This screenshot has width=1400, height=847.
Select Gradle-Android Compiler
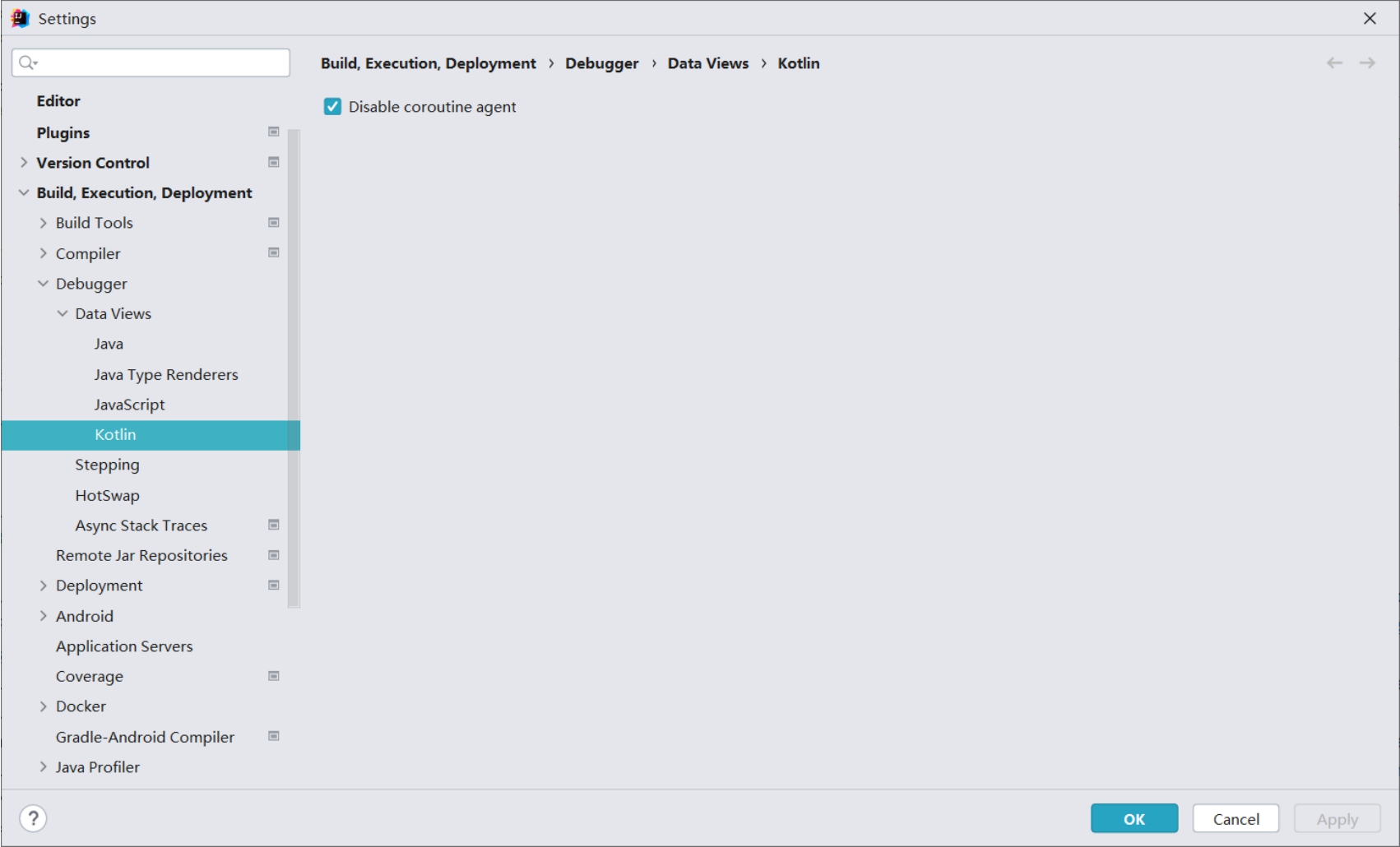click(145, 737)
